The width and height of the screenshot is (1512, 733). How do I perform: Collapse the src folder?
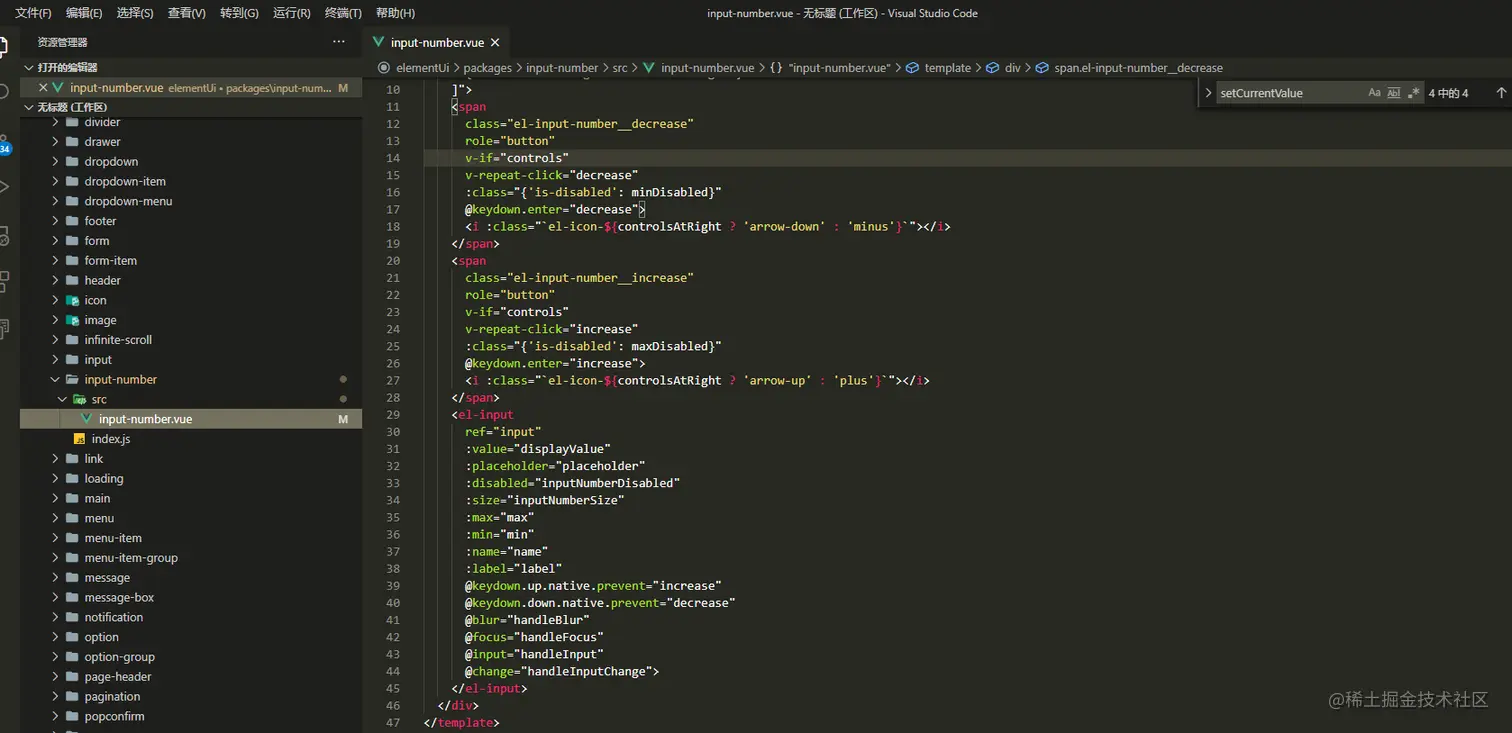coord(63,400)
